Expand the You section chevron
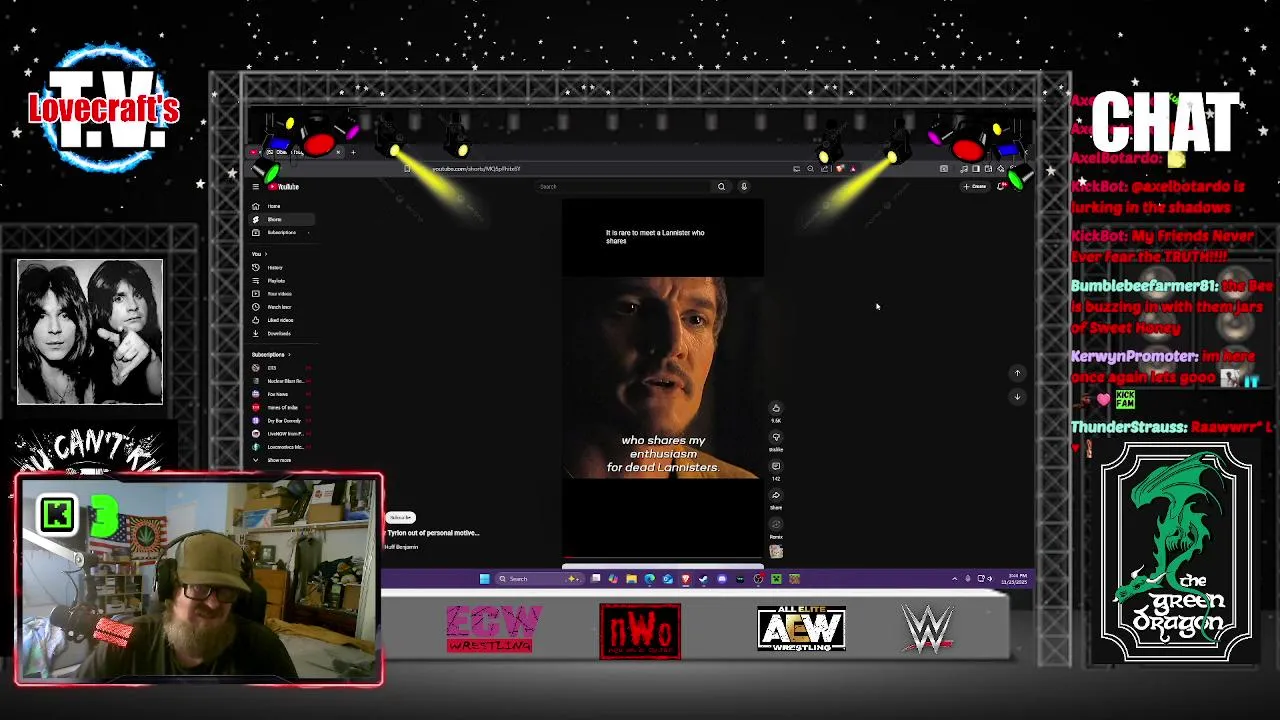The image size is (1280, 720). tap(265, 254)
